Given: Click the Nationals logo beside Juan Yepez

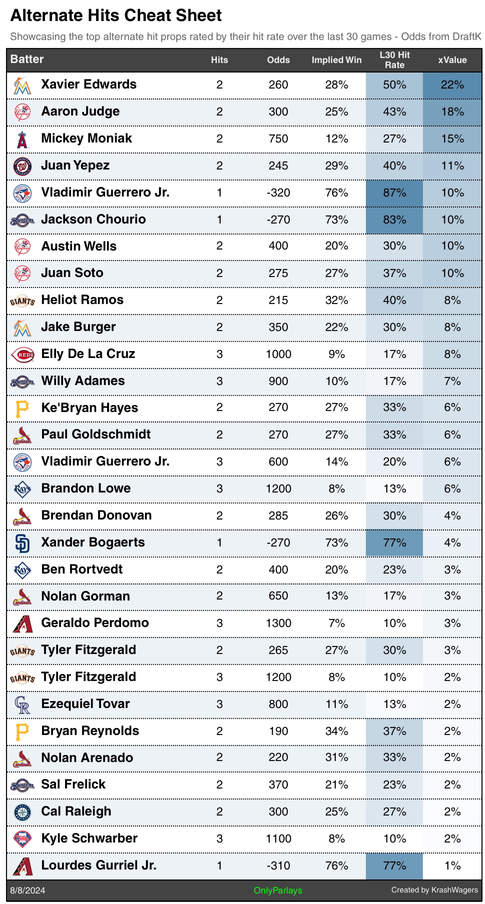Looking at the screenshot, I should point(22,166).
